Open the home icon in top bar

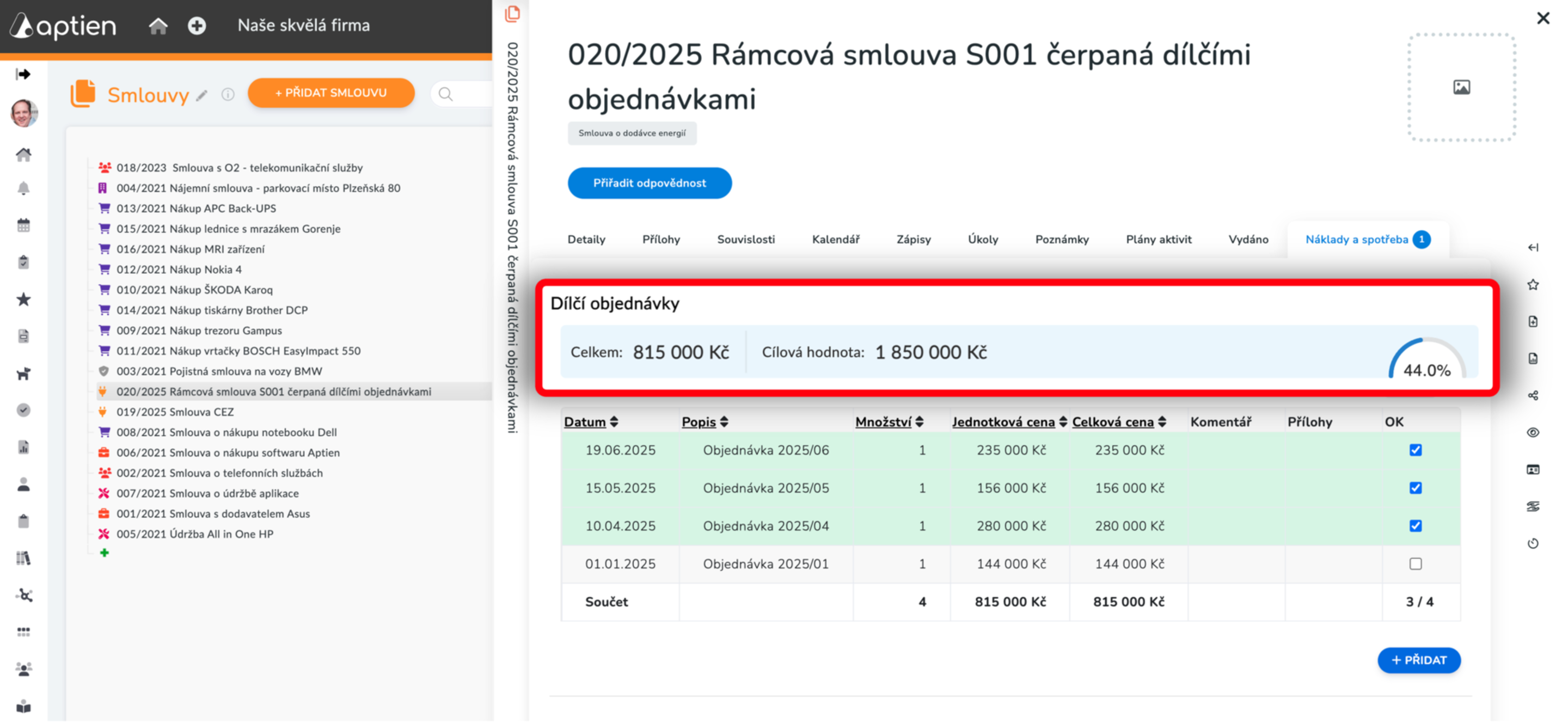[158, 26]
